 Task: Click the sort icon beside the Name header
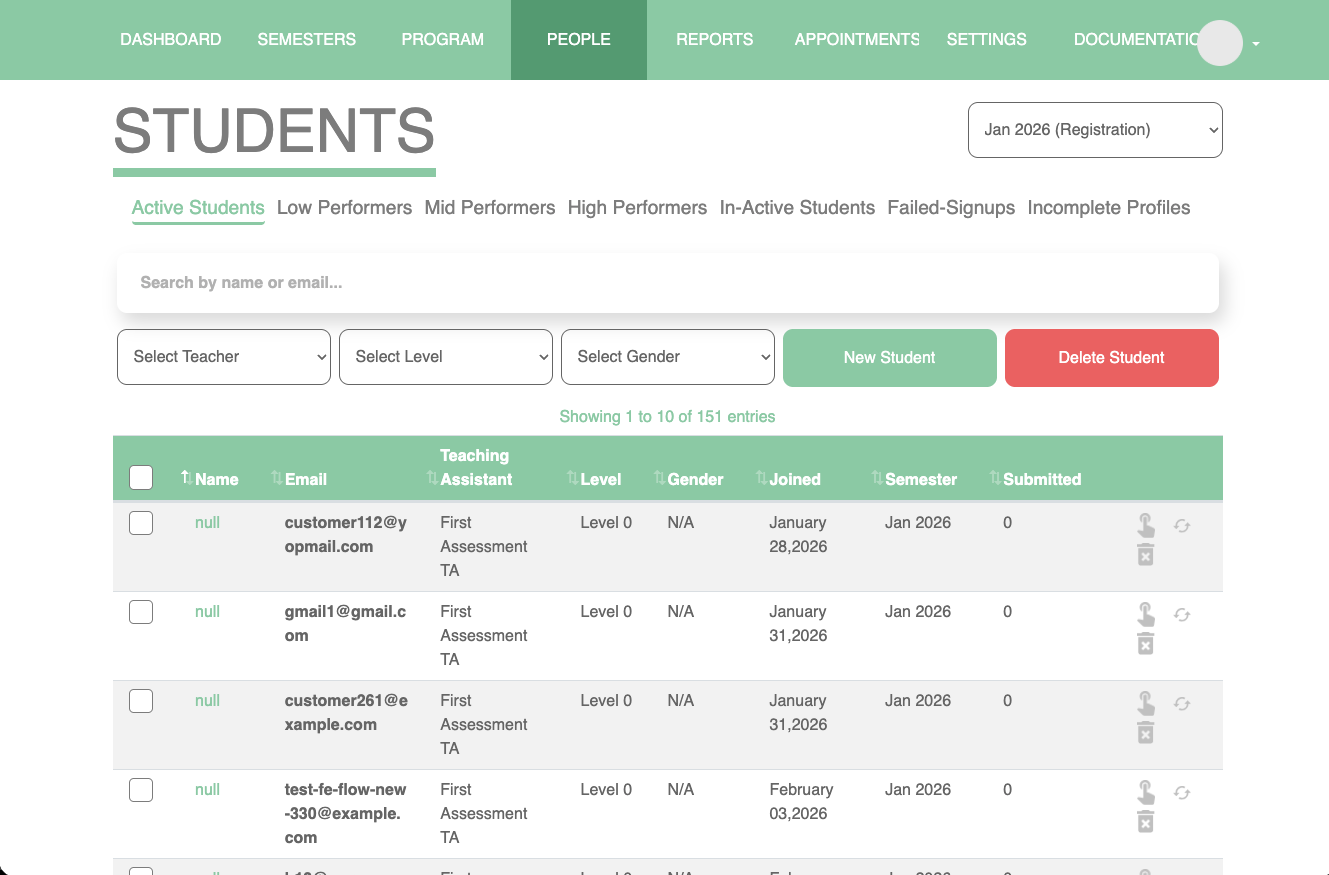pyautogui.click(x=184, y=477)
